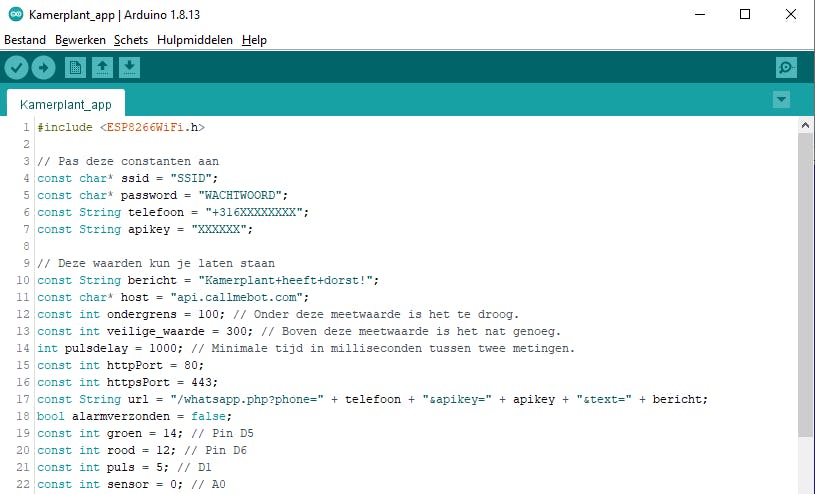Open the Bewerken menu
The height and width of the screenshot is (494, 815).
click(81, 40)
